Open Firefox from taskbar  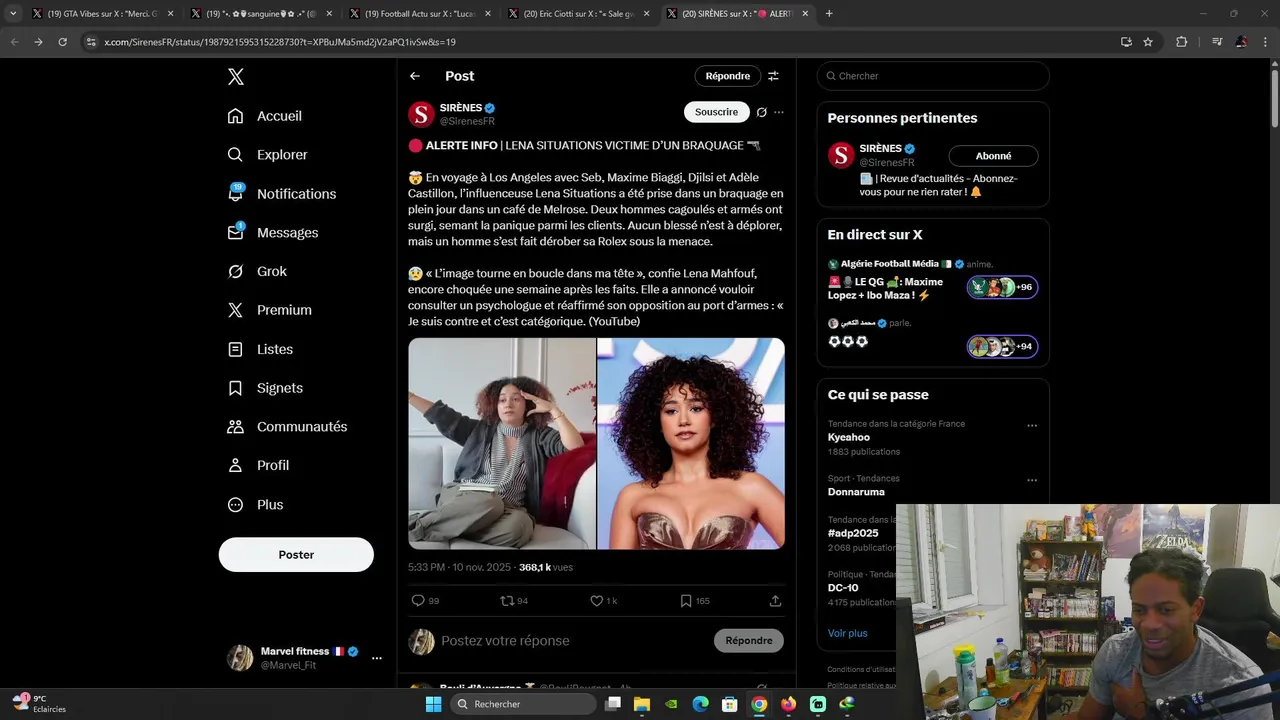coord(789,704)
